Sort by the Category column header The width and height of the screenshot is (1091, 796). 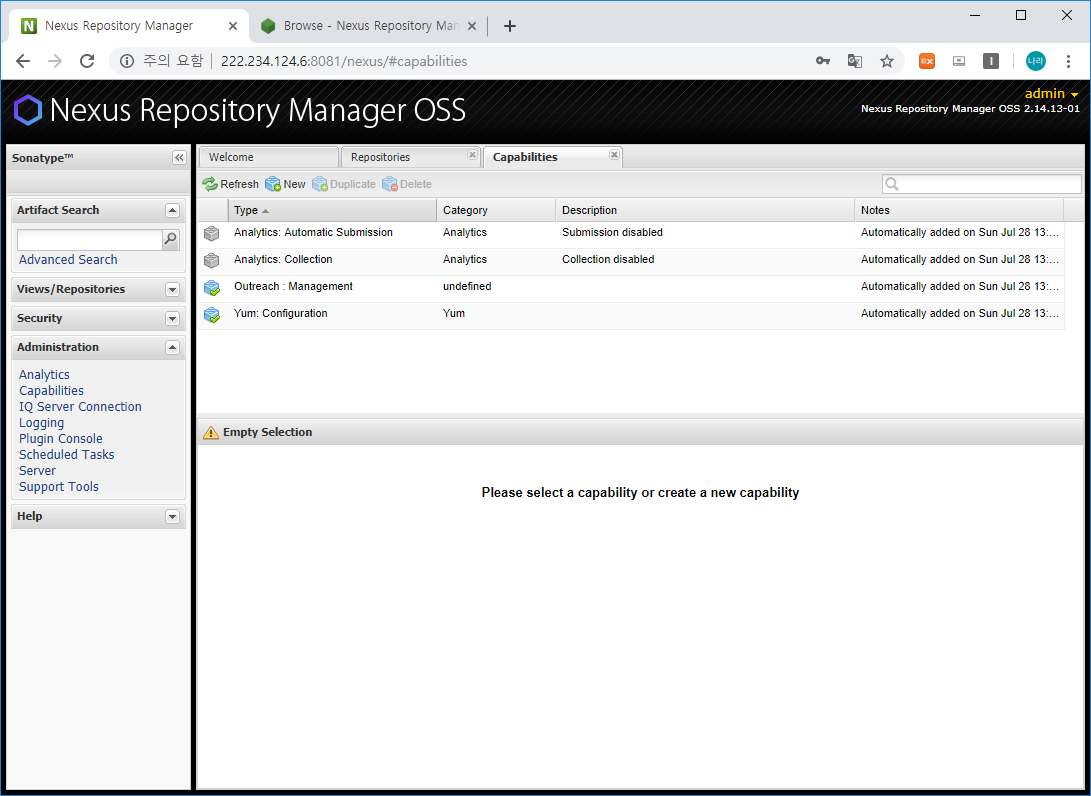[x=496, y=210]
